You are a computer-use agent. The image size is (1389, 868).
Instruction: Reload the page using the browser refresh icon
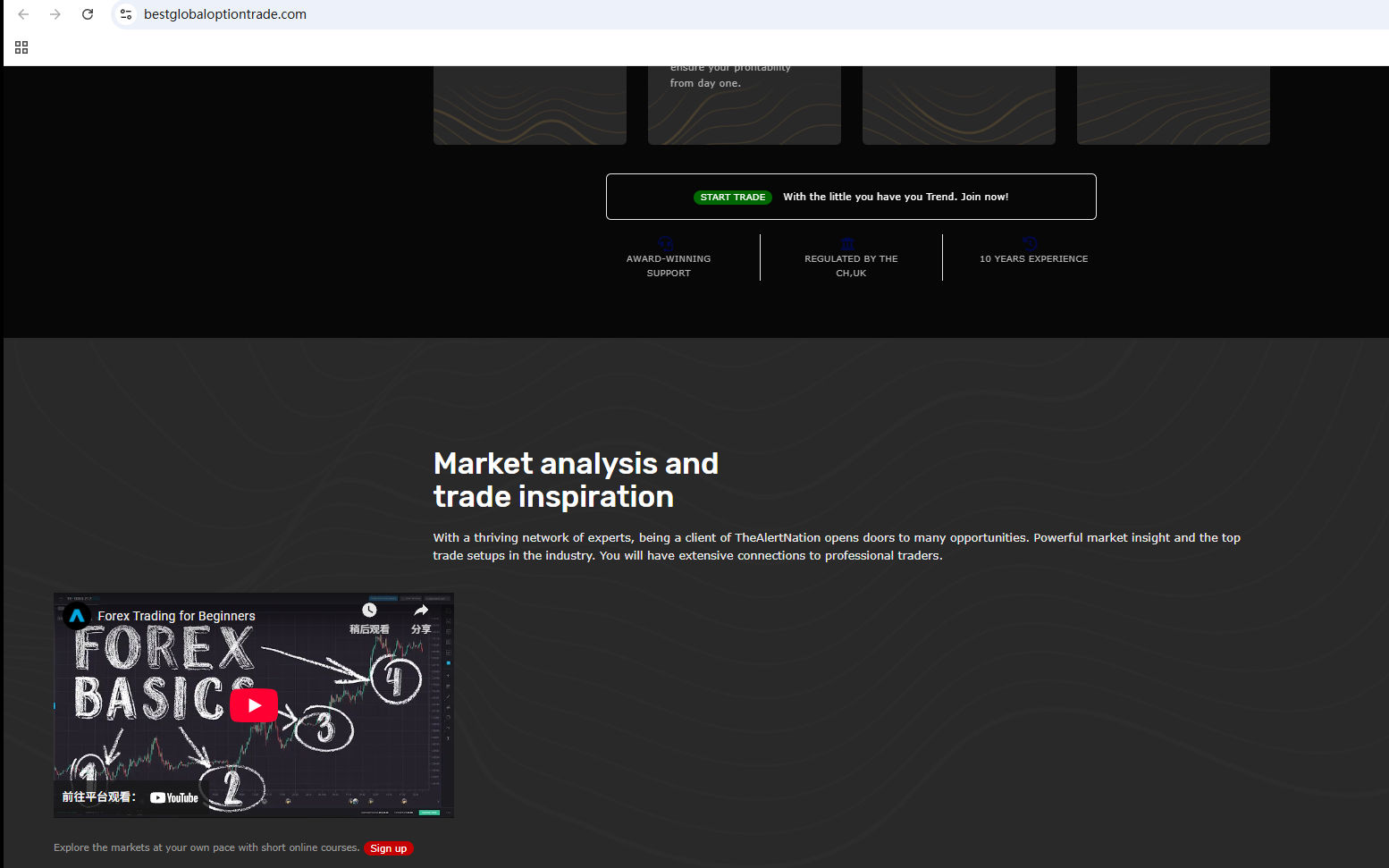(x=88, y=14)
